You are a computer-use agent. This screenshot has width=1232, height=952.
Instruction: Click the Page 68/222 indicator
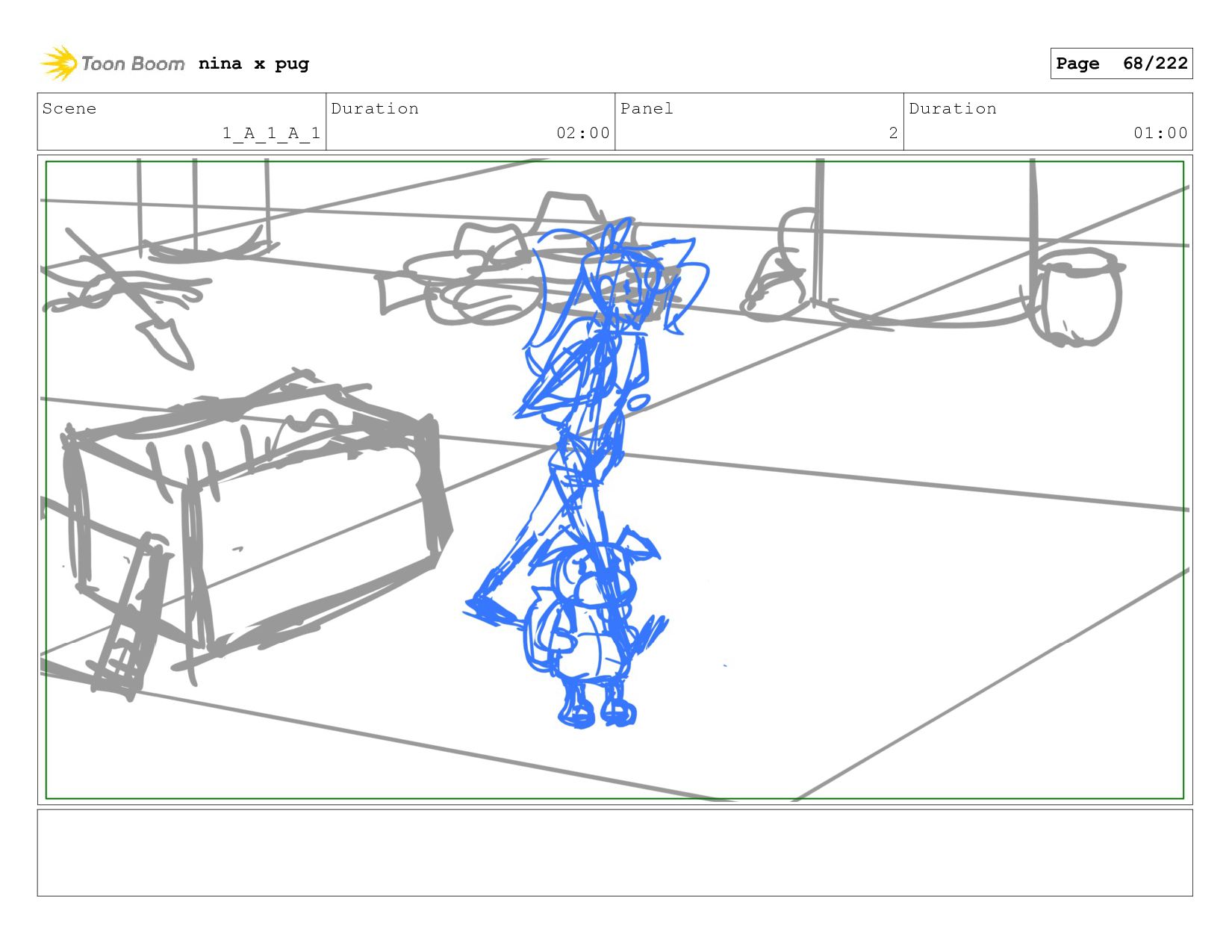pyautogui.click(x=1121, y=63)
